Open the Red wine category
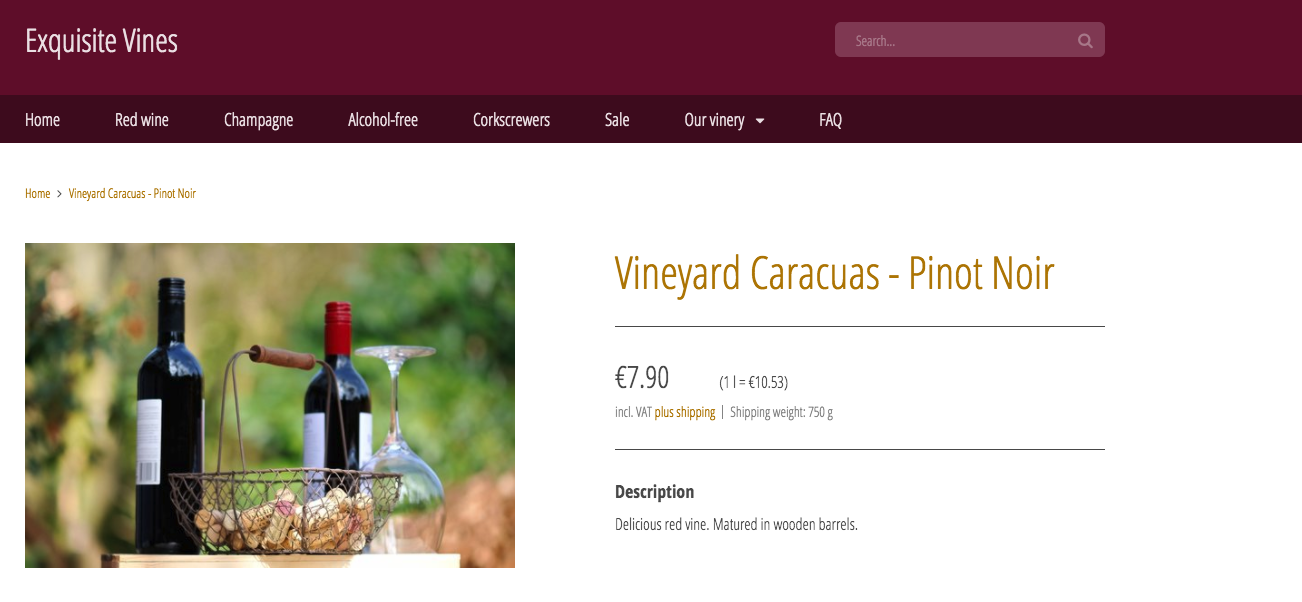 (142, 120)
